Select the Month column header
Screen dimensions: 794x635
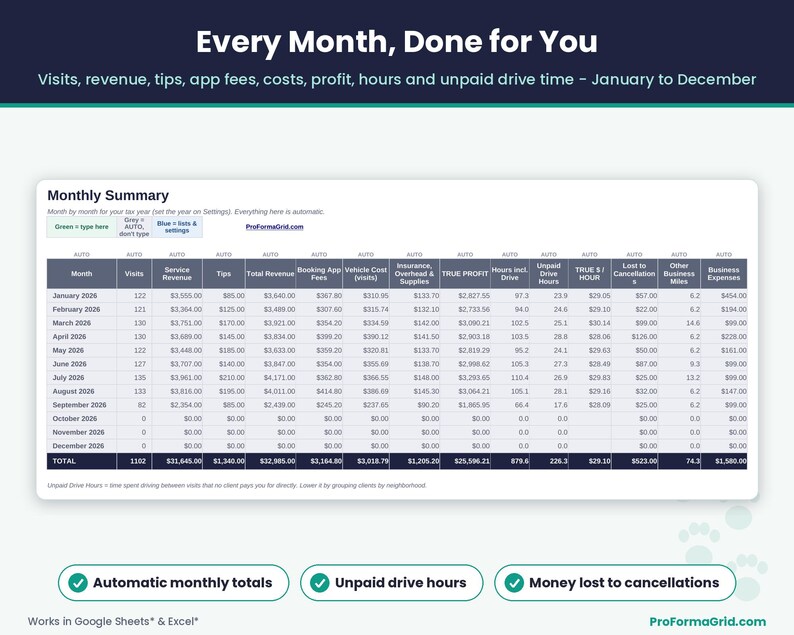[x=82, y=273]
